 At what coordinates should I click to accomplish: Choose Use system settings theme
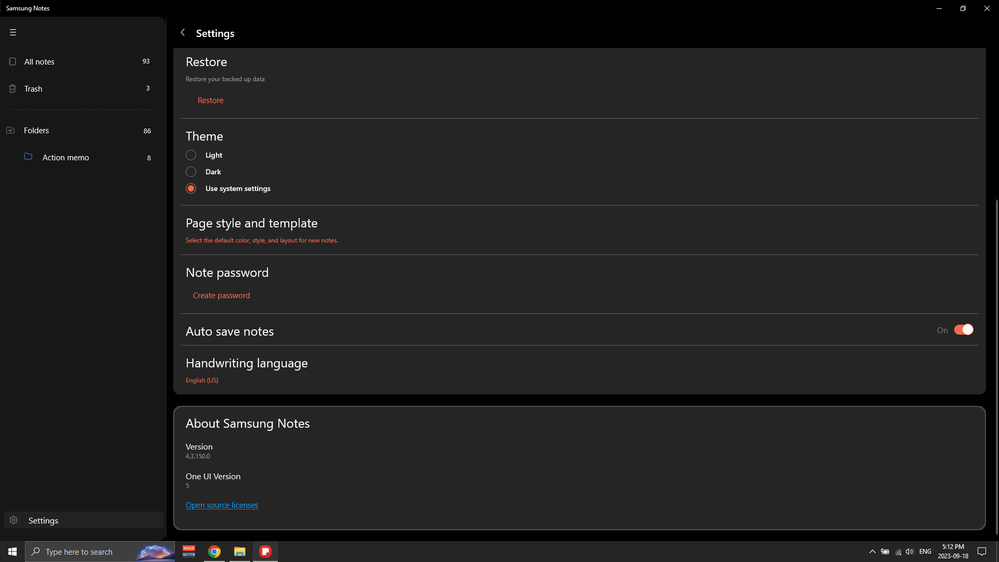point(191,188)
